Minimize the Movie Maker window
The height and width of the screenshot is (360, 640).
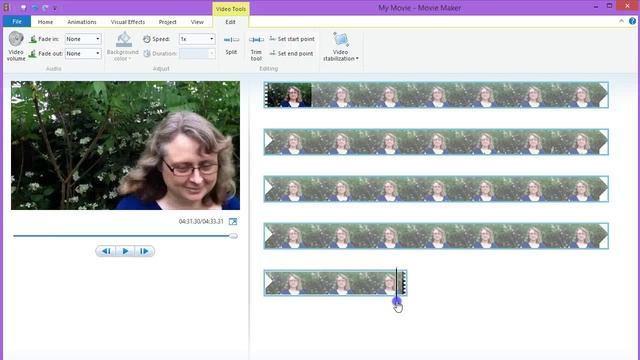(596, 7)
